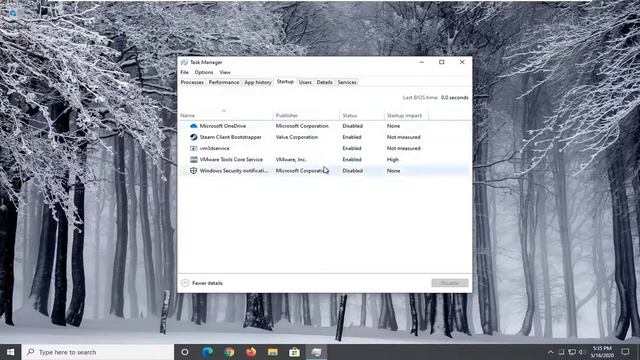Click the Disabled status for OneDrive
This screenshot has width=640, height=360.
(353, 126)
